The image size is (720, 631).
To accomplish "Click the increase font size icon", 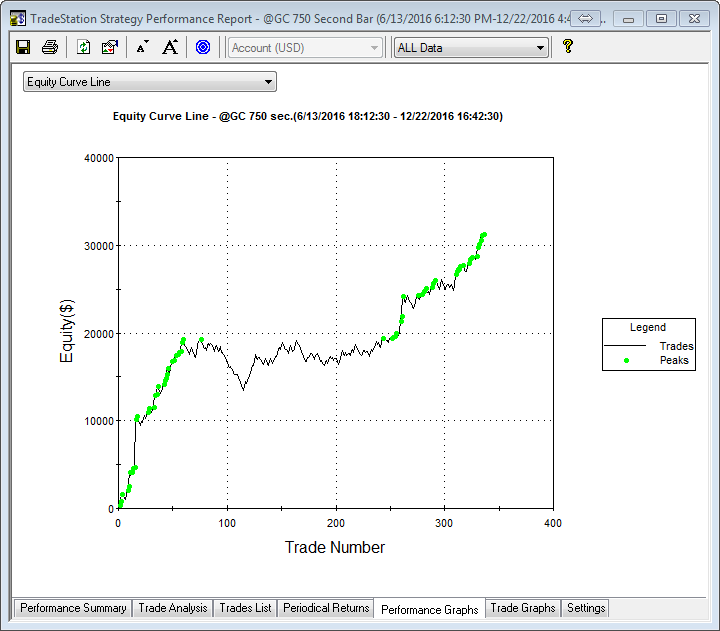I will (170, 47).
